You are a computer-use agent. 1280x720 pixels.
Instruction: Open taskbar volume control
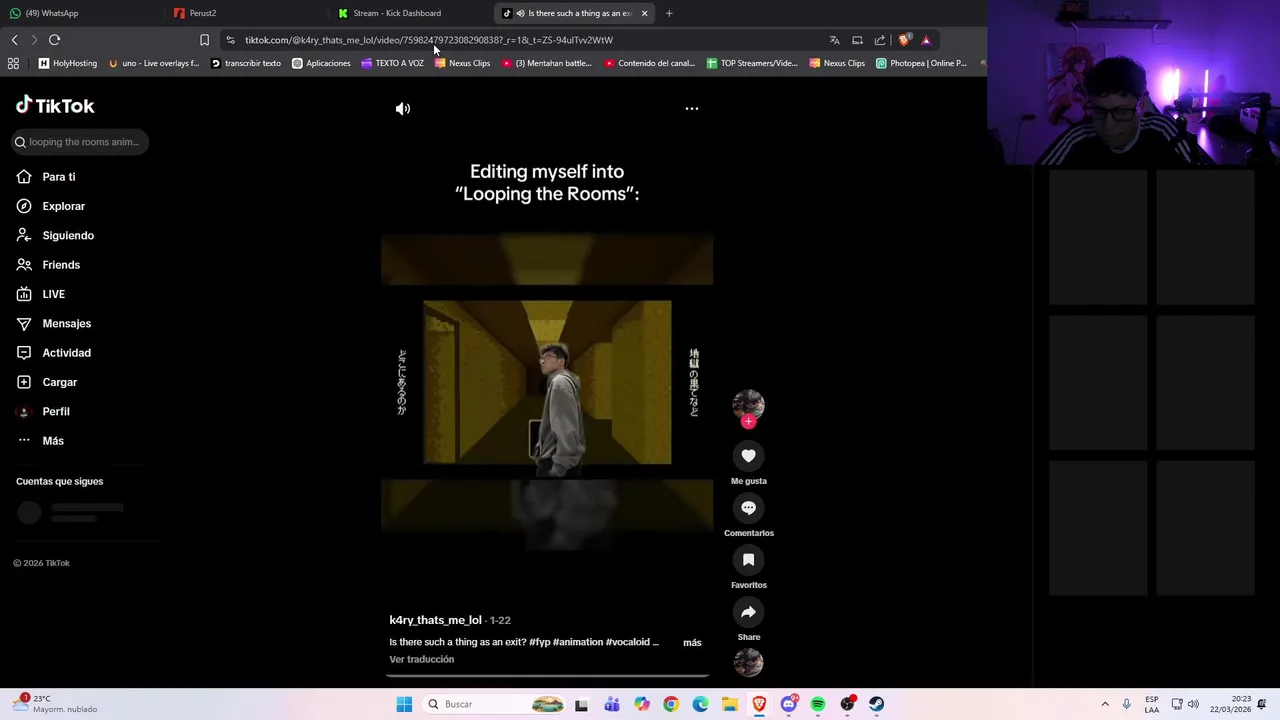point(1193,704)
